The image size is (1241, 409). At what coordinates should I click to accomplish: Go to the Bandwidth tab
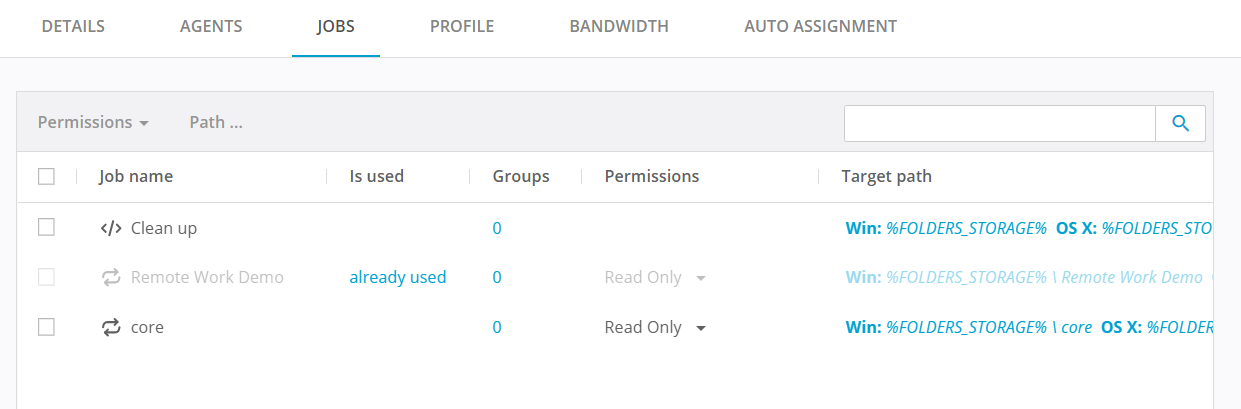click(x=619, y=27)
